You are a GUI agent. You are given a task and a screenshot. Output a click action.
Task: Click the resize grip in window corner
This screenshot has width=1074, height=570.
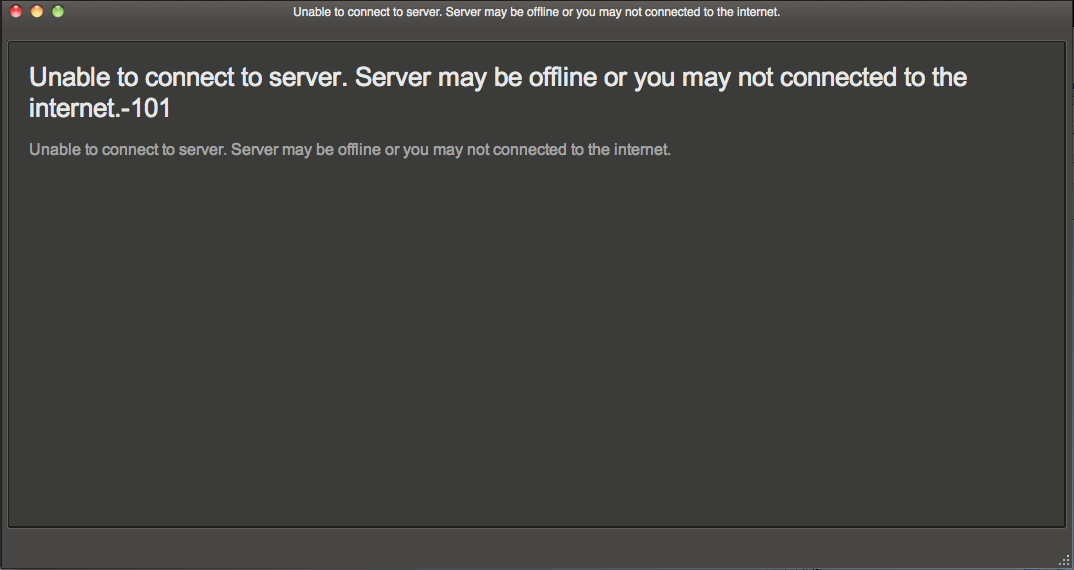pos(1064,561)
